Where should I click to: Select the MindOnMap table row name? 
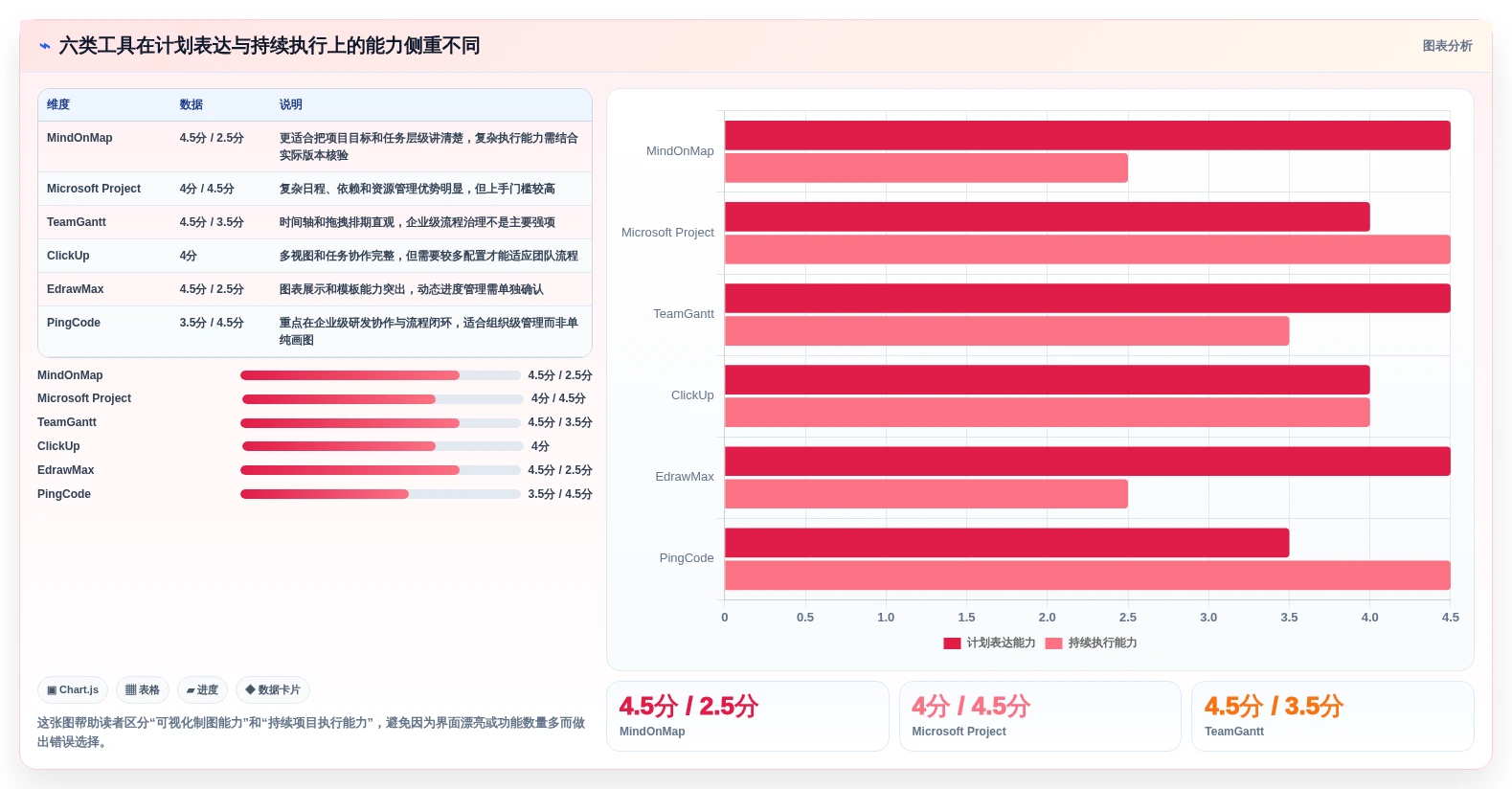[x=79, y=138]
